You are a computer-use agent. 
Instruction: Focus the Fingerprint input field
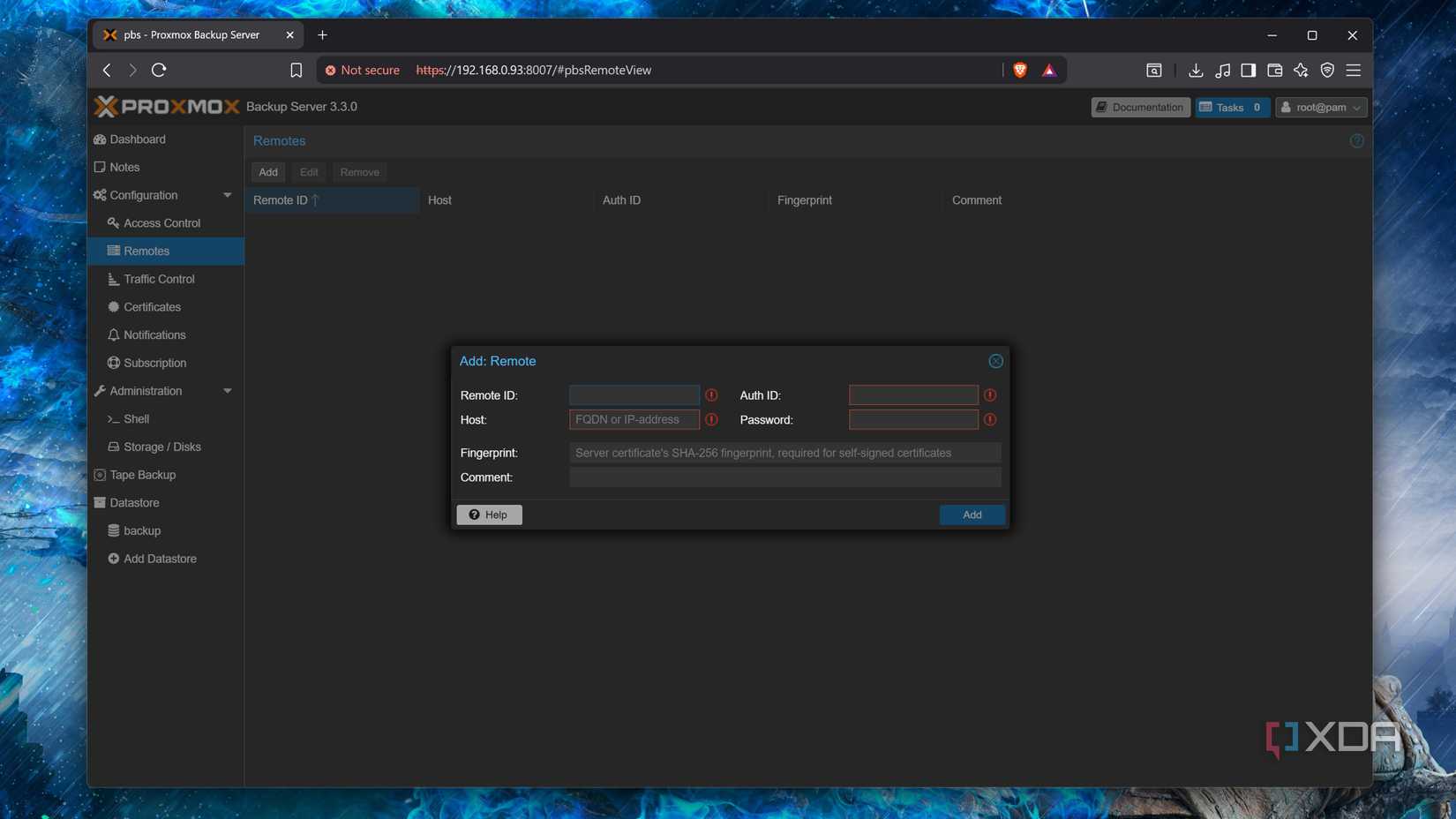point(785,453)
